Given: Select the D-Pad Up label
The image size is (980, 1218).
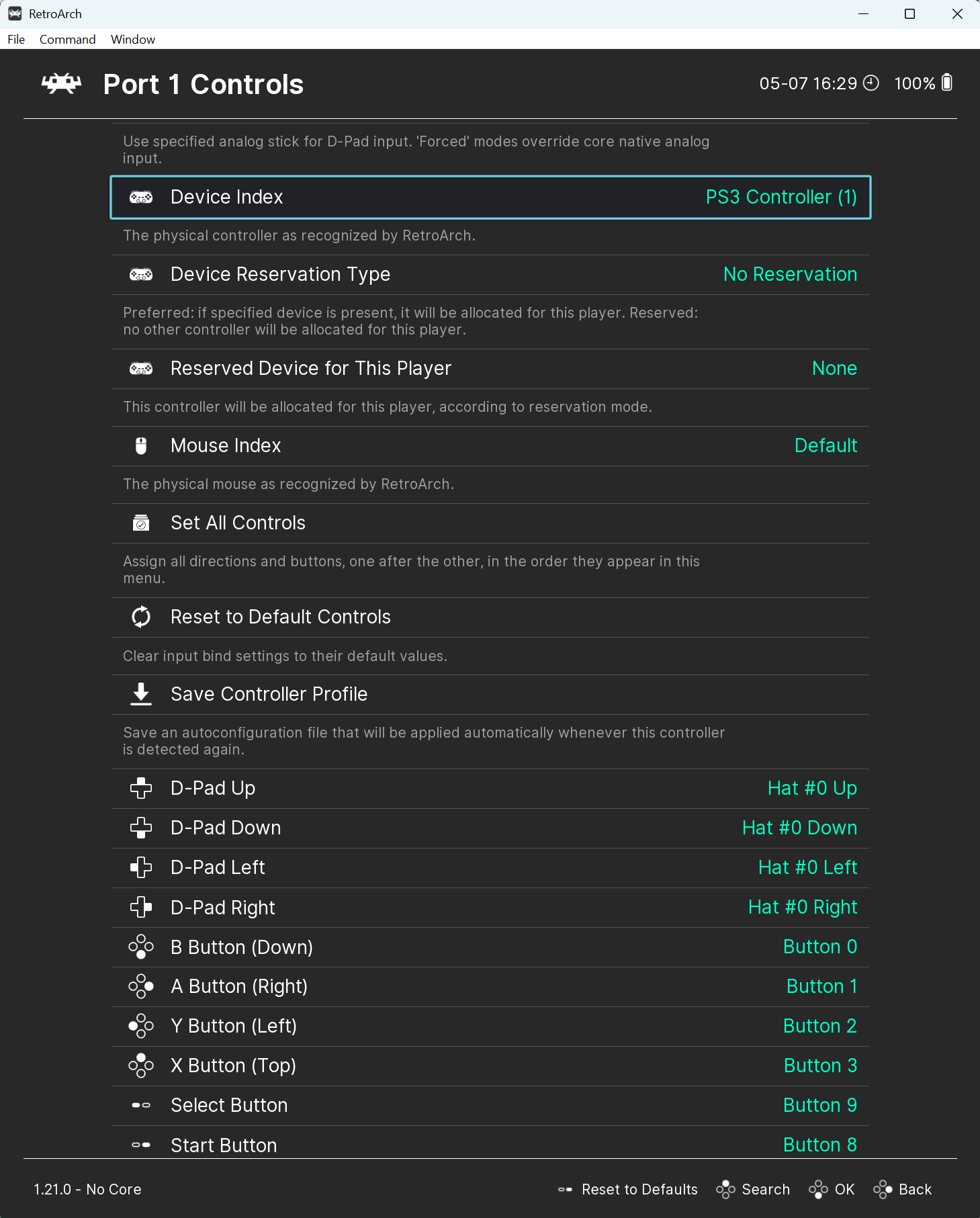Looking at the screenshot, I should 213,788.
